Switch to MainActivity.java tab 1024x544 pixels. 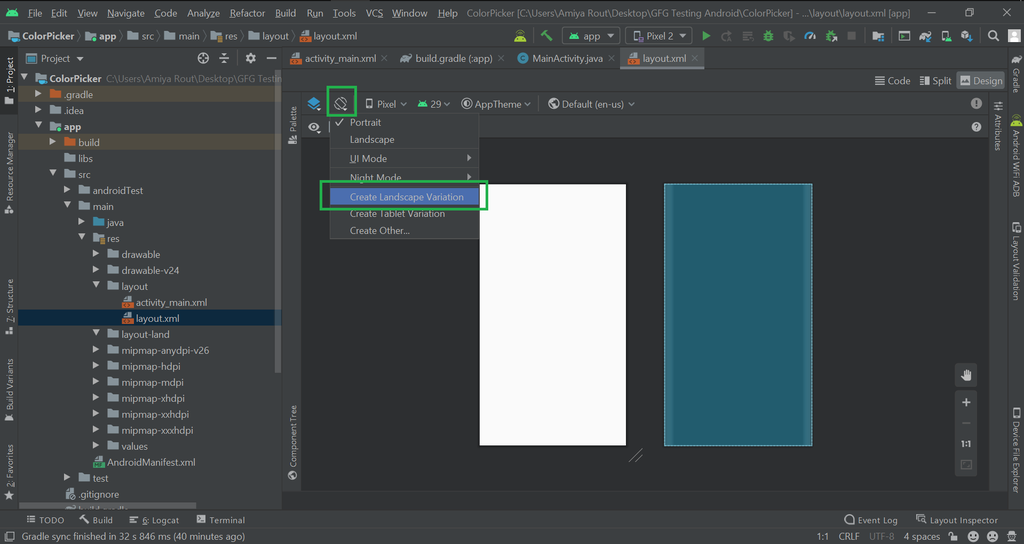pos(559,58)
